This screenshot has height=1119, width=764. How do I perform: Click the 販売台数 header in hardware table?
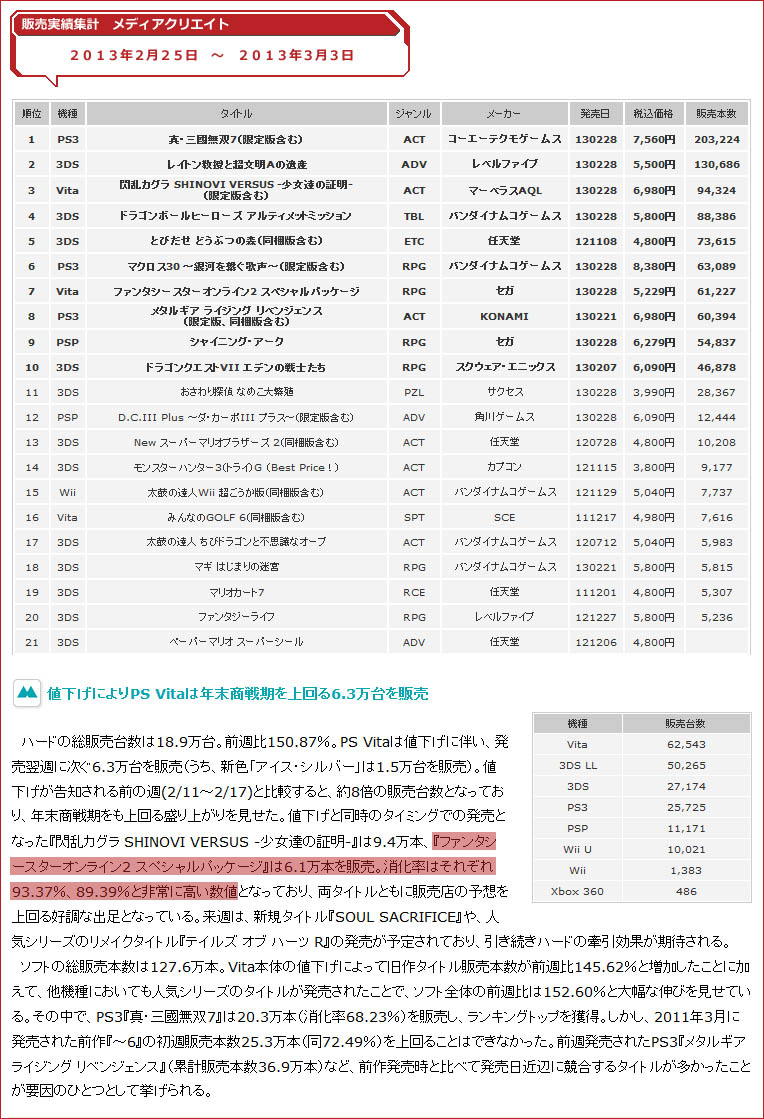pyautogui.click(x=686, y=724)
